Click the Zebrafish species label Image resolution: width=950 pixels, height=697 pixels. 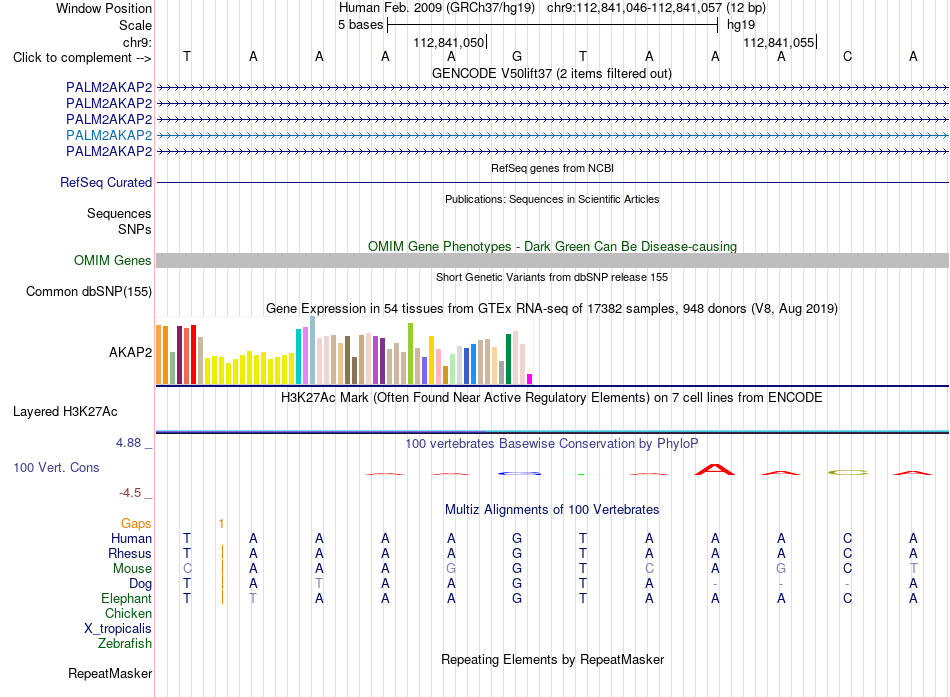click(x=125, y=643)
